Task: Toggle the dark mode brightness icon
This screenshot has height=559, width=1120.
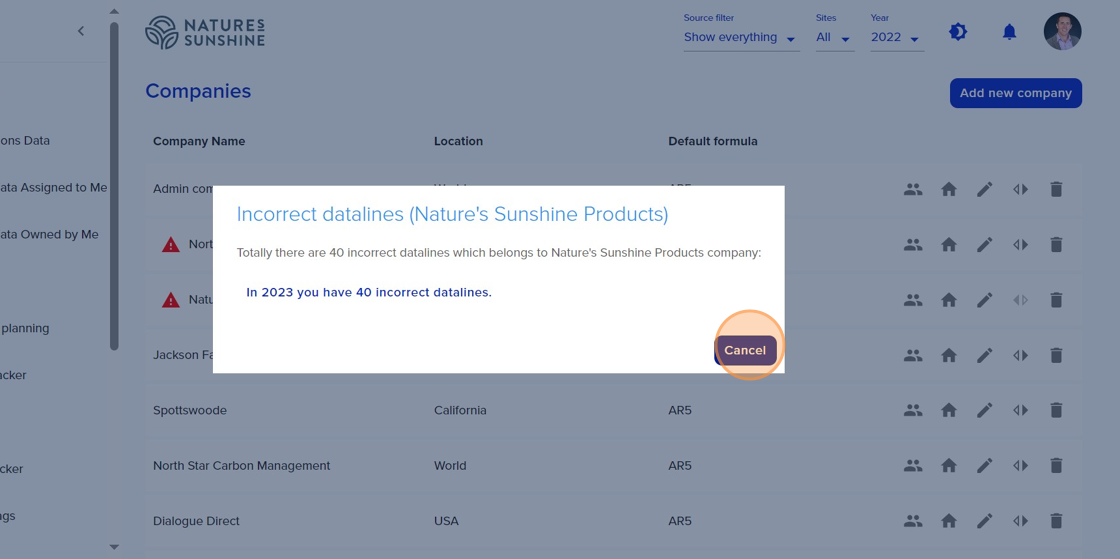Action: (958, 31)
